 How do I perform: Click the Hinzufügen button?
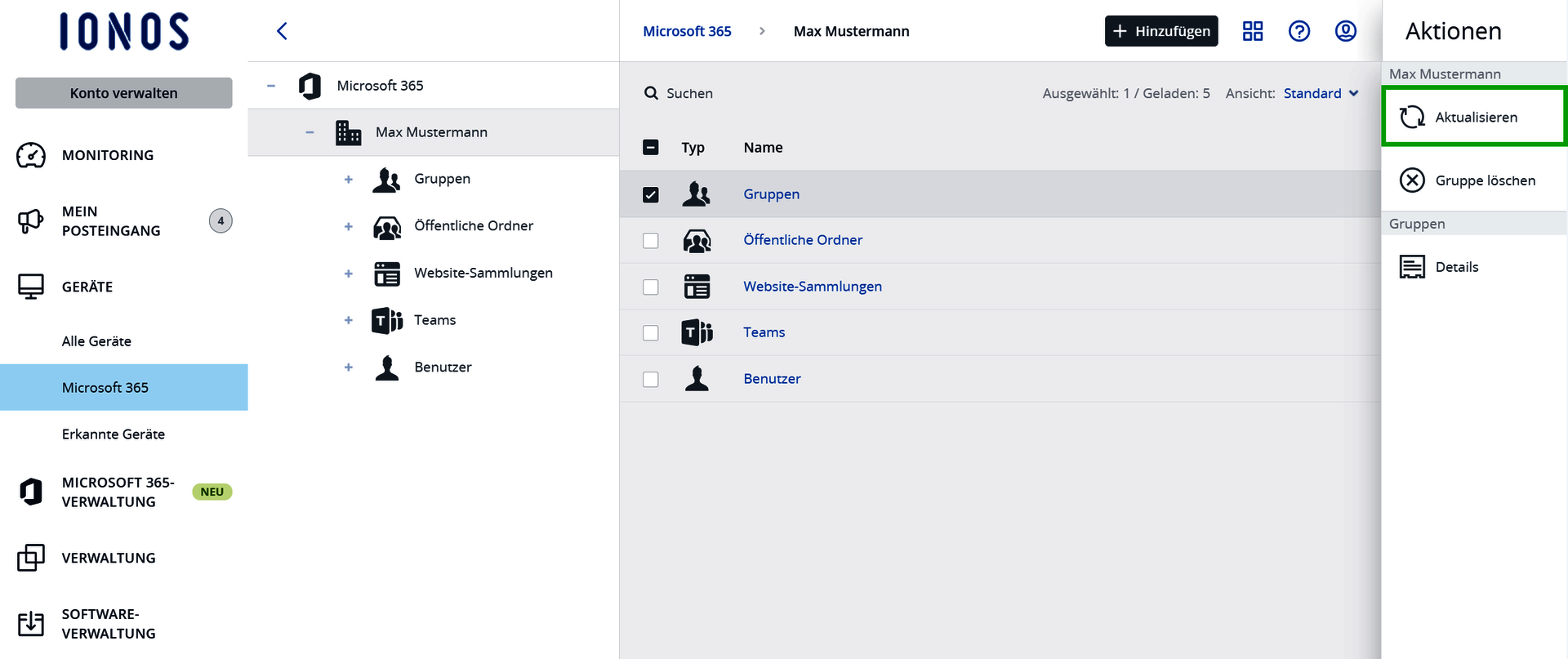point(1161,31)
